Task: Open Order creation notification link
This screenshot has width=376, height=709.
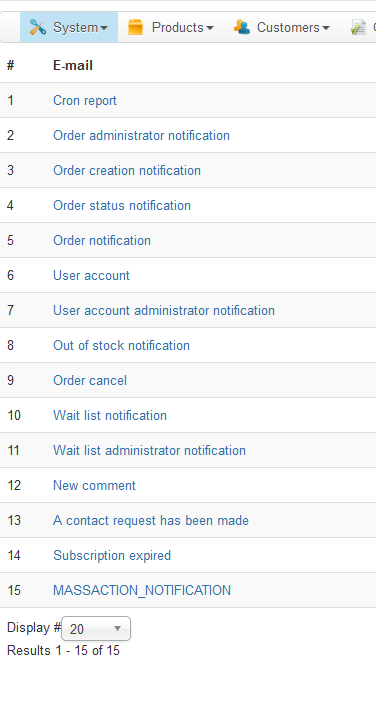Action: click(127, 170)
